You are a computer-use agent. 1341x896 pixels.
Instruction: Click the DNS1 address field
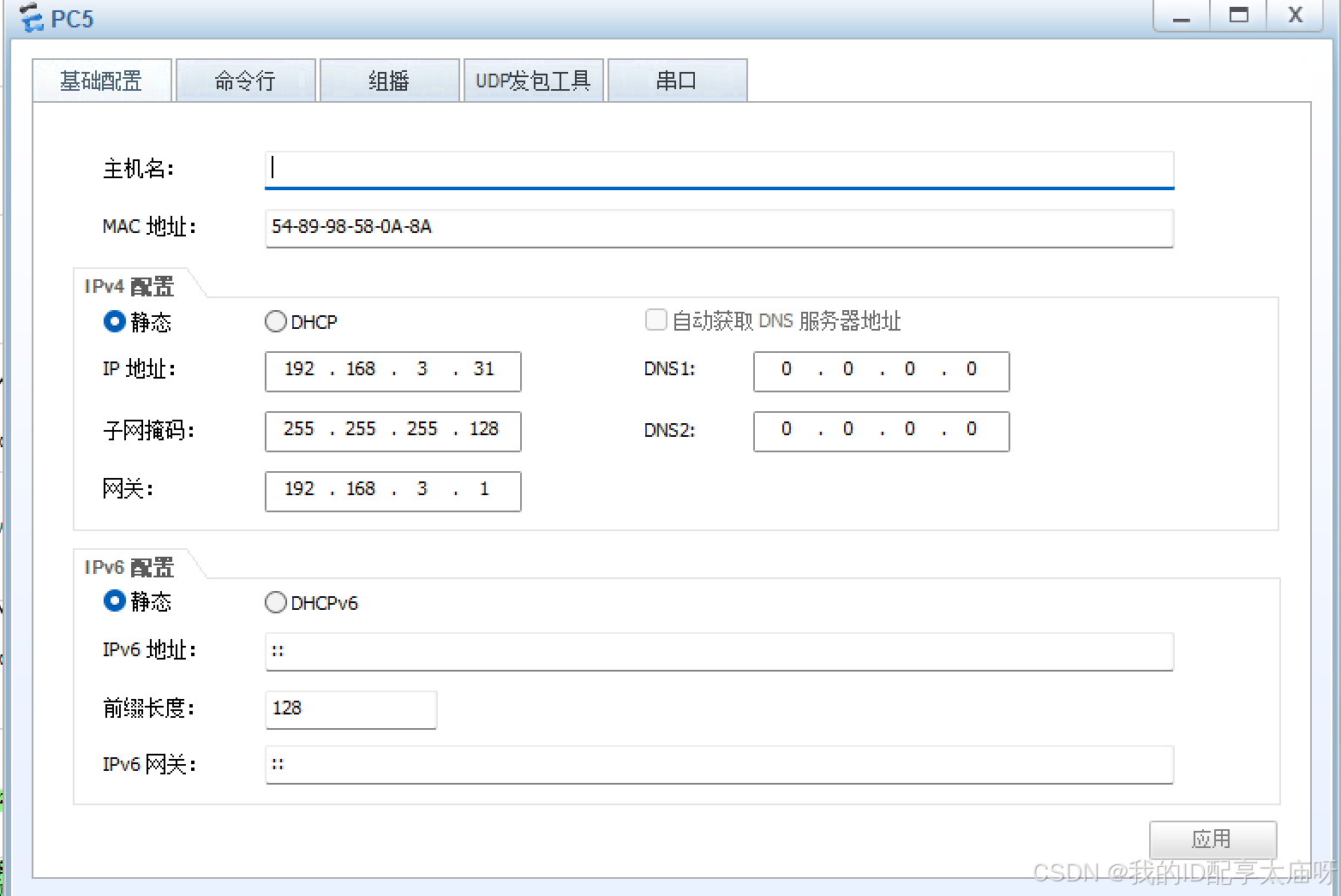pyautogui.click(x=882, y=371)
